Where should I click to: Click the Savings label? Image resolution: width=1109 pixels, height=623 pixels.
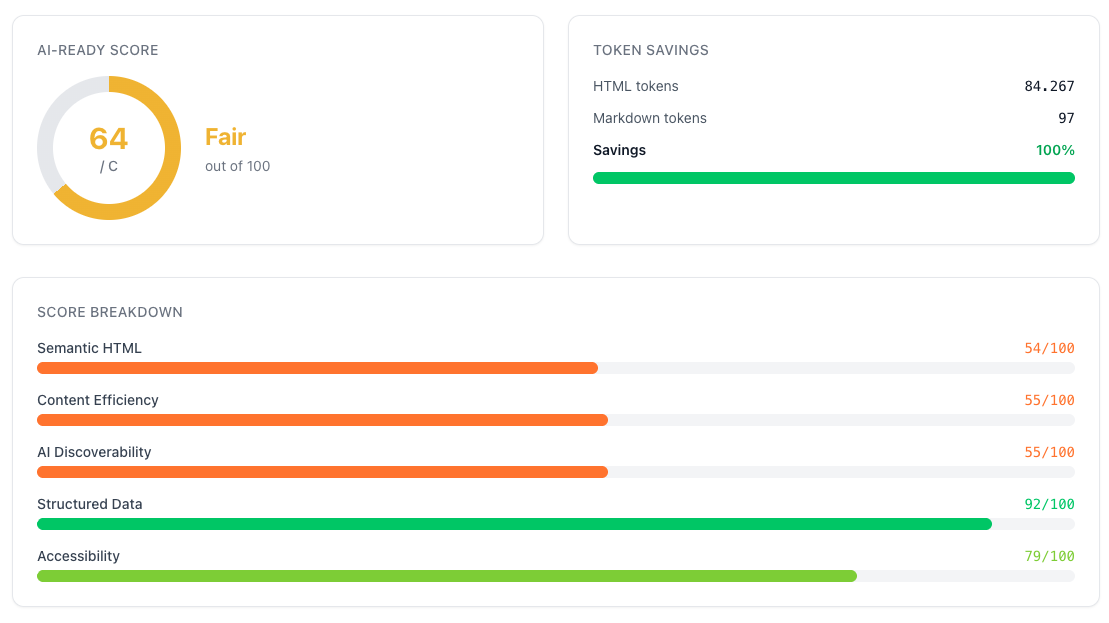(620, 150)
